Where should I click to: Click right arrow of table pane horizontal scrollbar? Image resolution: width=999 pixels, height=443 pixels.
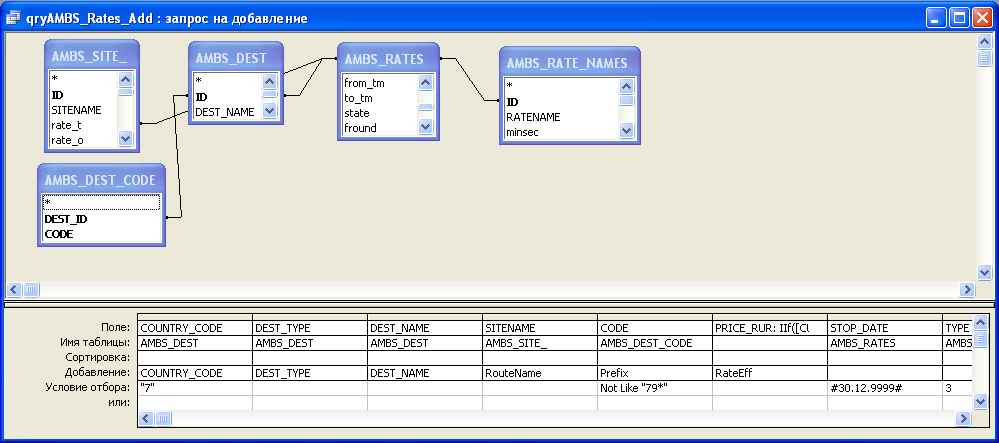coord(966,289)
